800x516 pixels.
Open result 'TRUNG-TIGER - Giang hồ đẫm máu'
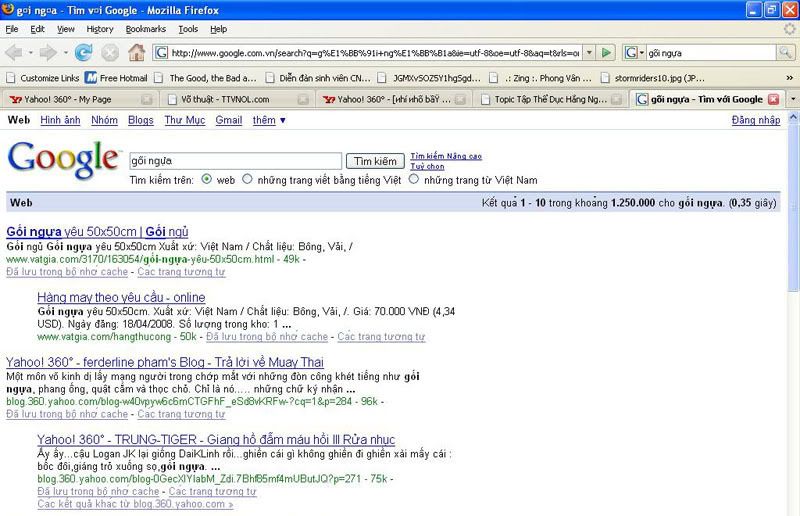tap(216, 439)
